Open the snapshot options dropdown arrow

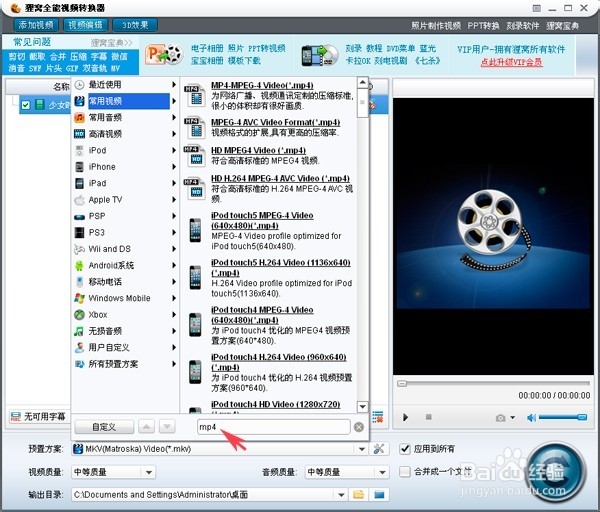[x=512, y=418]
